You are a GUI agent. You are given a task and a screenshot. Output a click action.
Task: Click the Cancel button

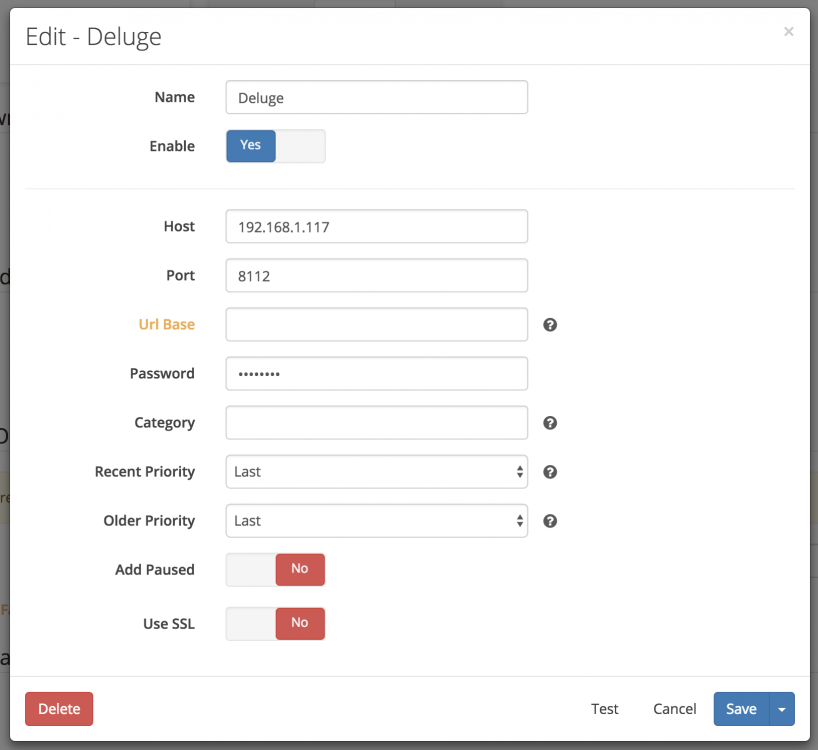coord(675,709)
